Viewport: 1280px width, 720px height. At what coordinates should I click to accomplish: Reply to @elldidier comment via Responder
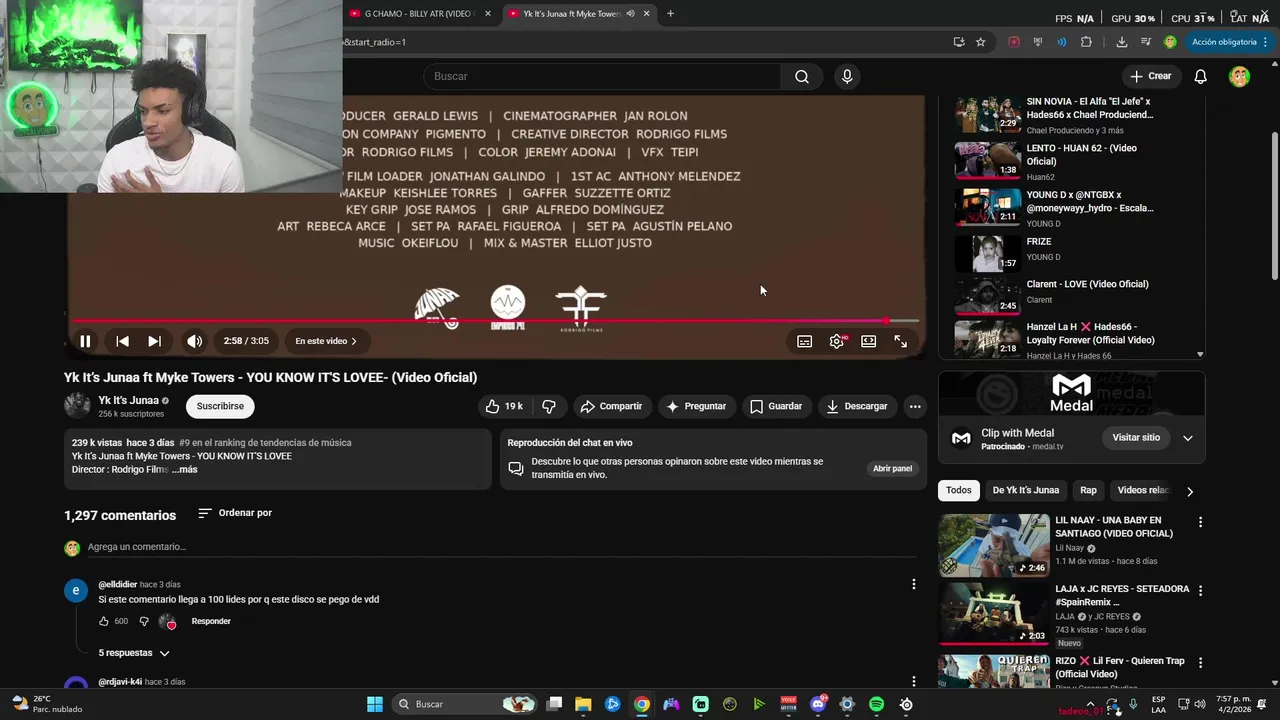(x=211, y=621)
